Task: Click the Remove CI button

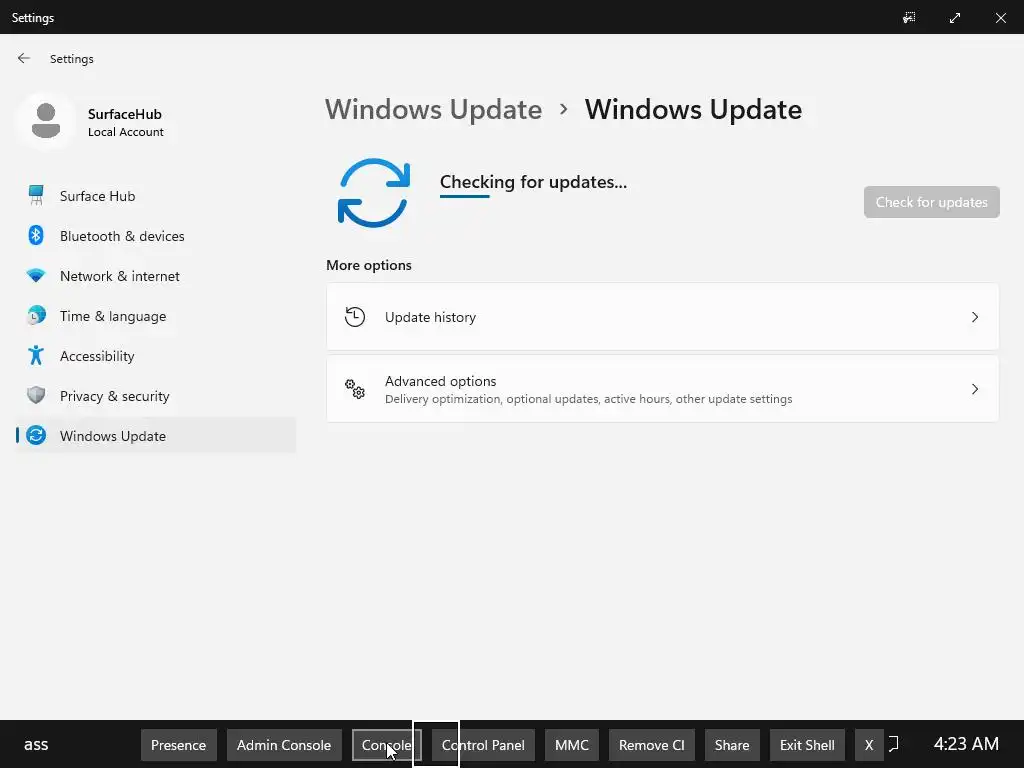Action: click(x=652, y=745)
